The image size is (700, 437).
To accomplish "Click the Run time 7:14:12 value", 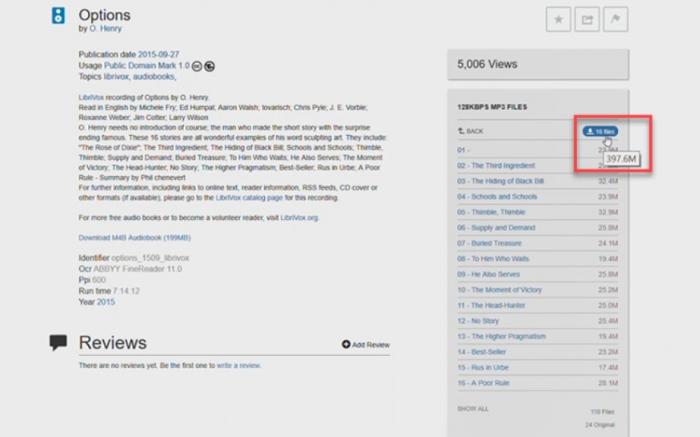I will tap(126, 291).
